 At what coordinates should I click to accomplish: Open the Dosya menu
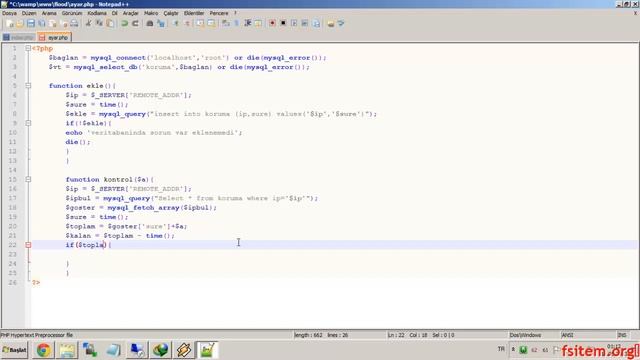pyautogui.click(x=9, y=13)
